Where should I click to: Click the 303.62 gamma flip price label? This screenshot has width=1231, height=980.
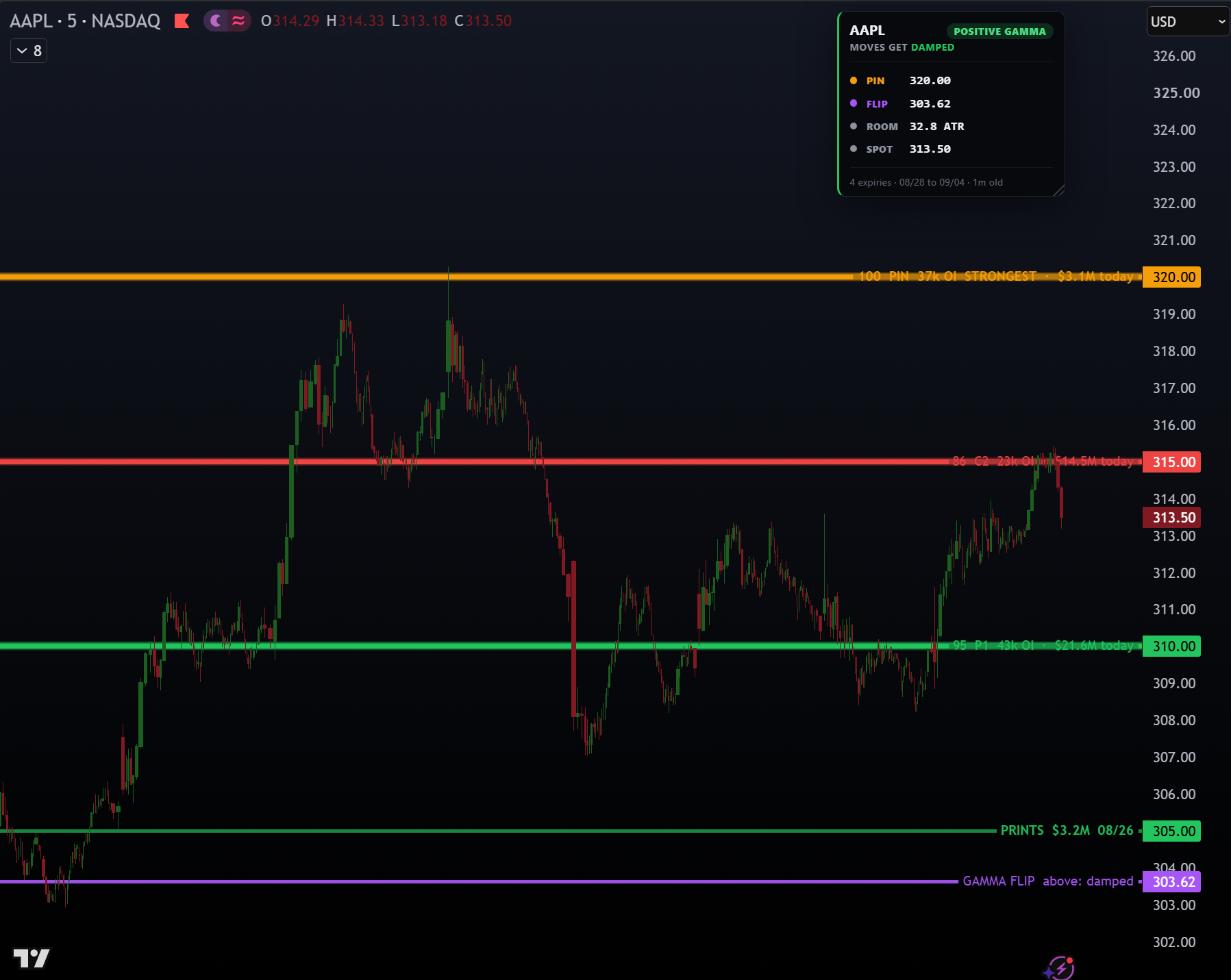click(1171, 881)
